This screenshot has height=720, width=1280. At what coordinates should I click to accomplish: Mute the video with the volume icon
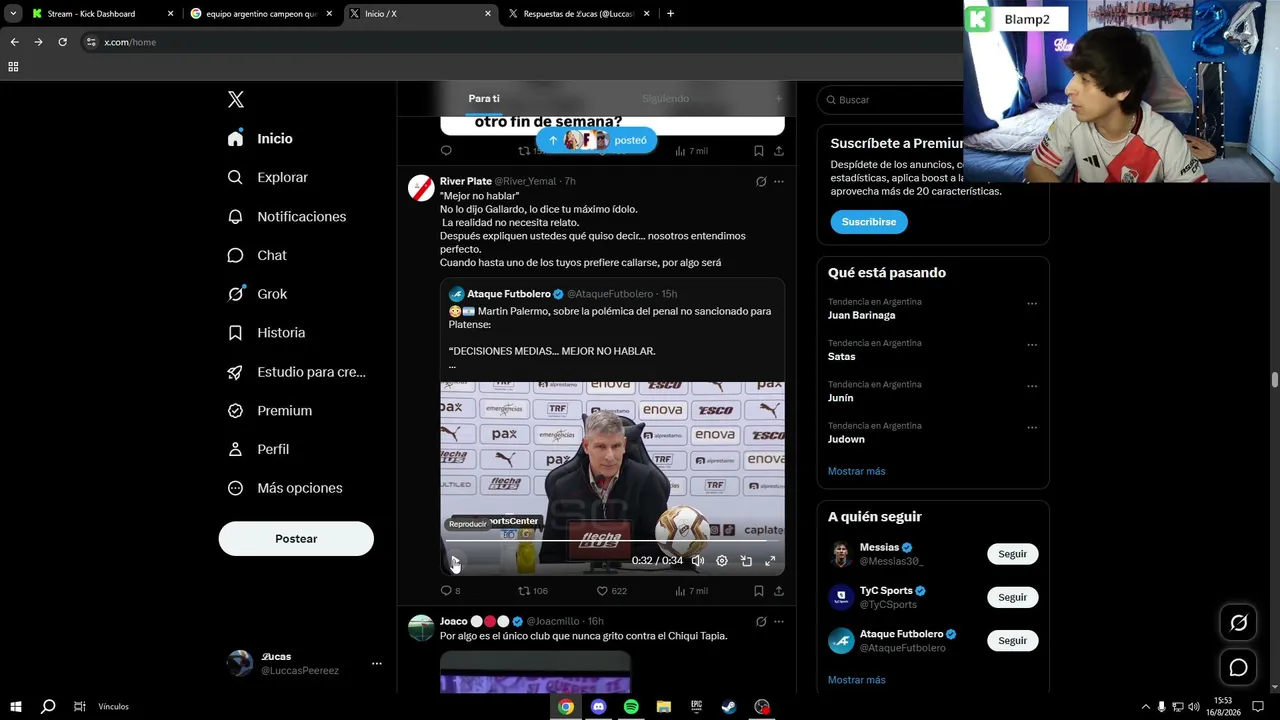pos(698,561)
